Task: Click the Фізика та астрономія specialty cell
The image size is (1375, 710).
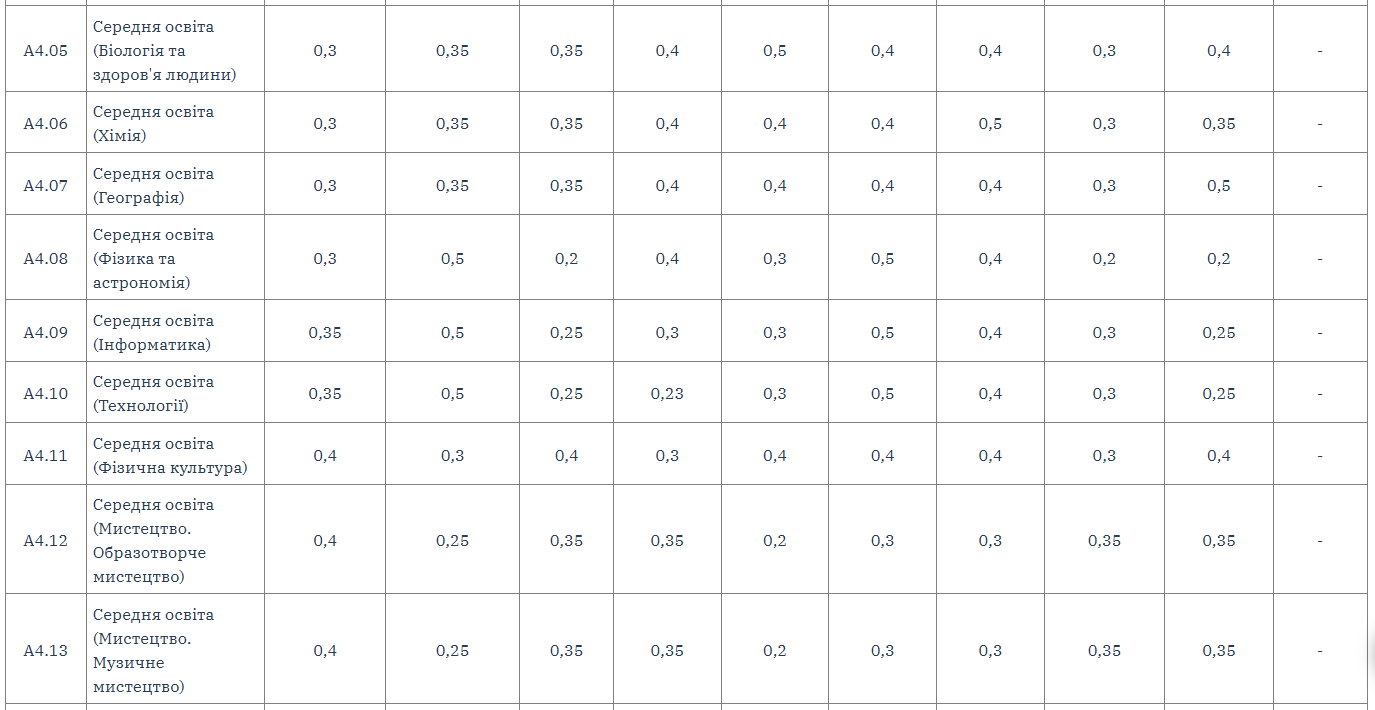Action: 175,258
